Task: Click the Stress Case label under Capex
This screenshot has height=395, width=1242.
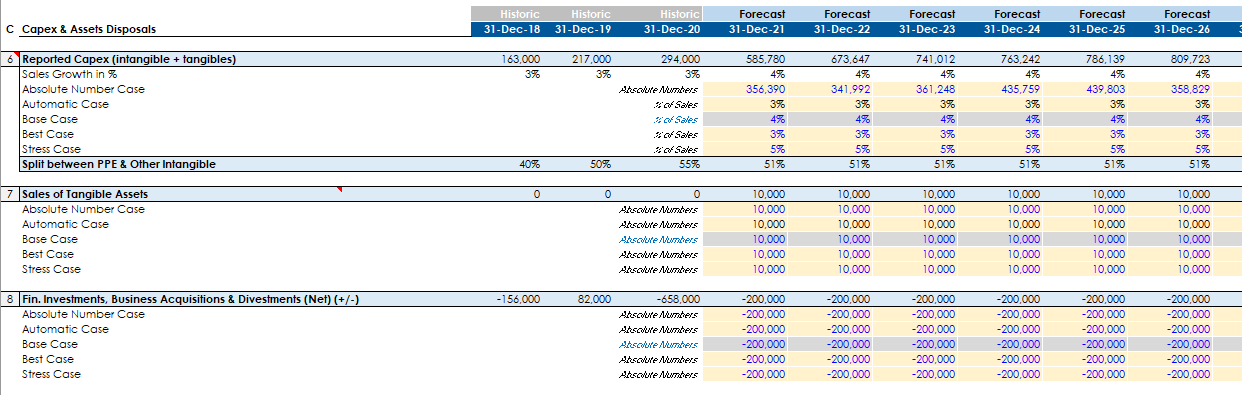Action: [51, 149]
